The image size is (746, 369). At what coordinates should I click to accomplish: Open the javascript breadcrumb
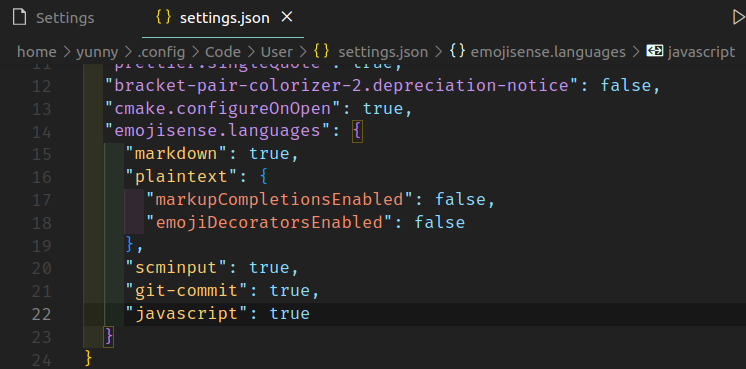coord(701,52)
